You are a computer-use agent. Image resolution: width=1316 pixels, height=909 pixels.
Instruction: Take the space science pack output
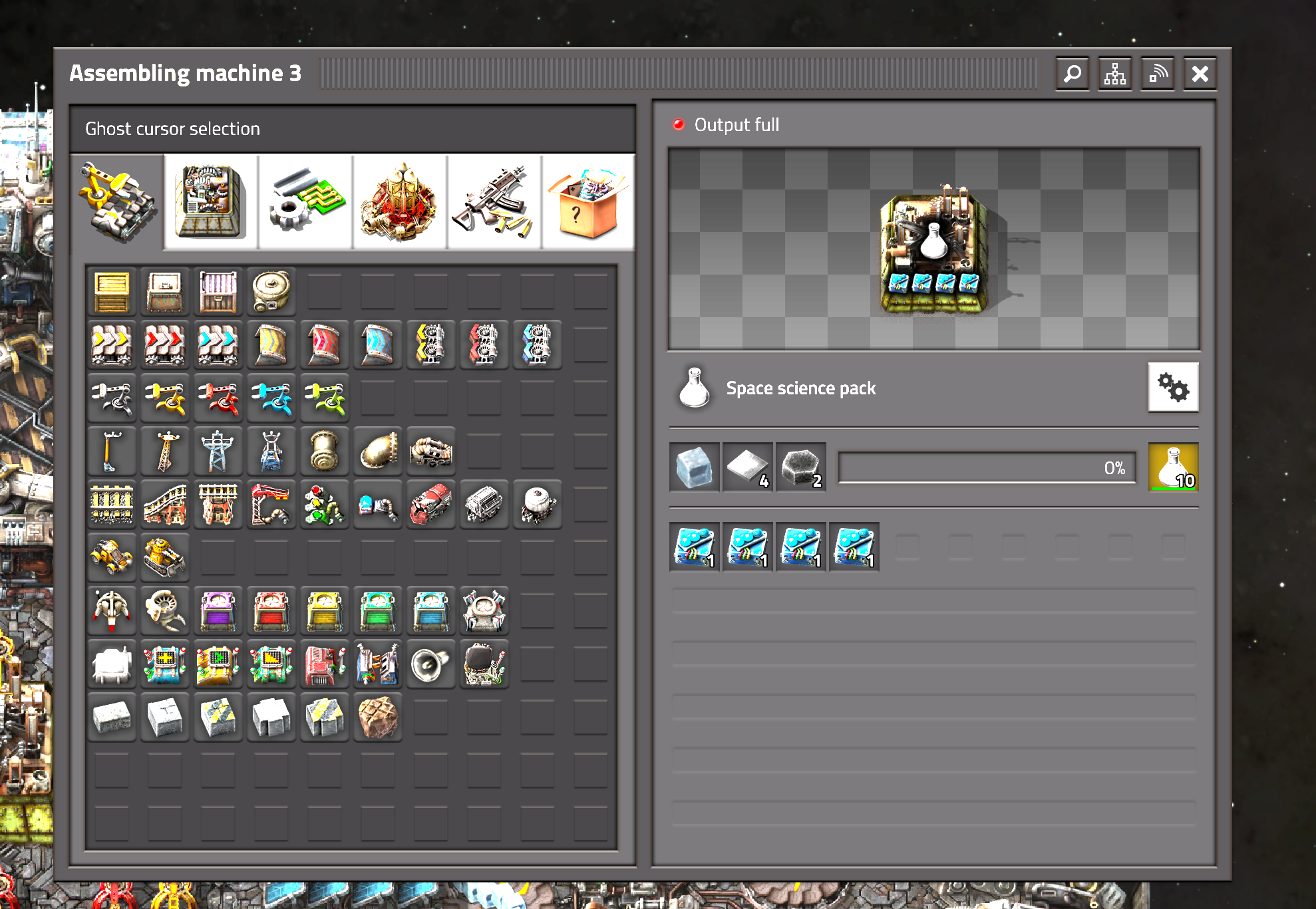pyautogui.click(x=1174, y=467)
